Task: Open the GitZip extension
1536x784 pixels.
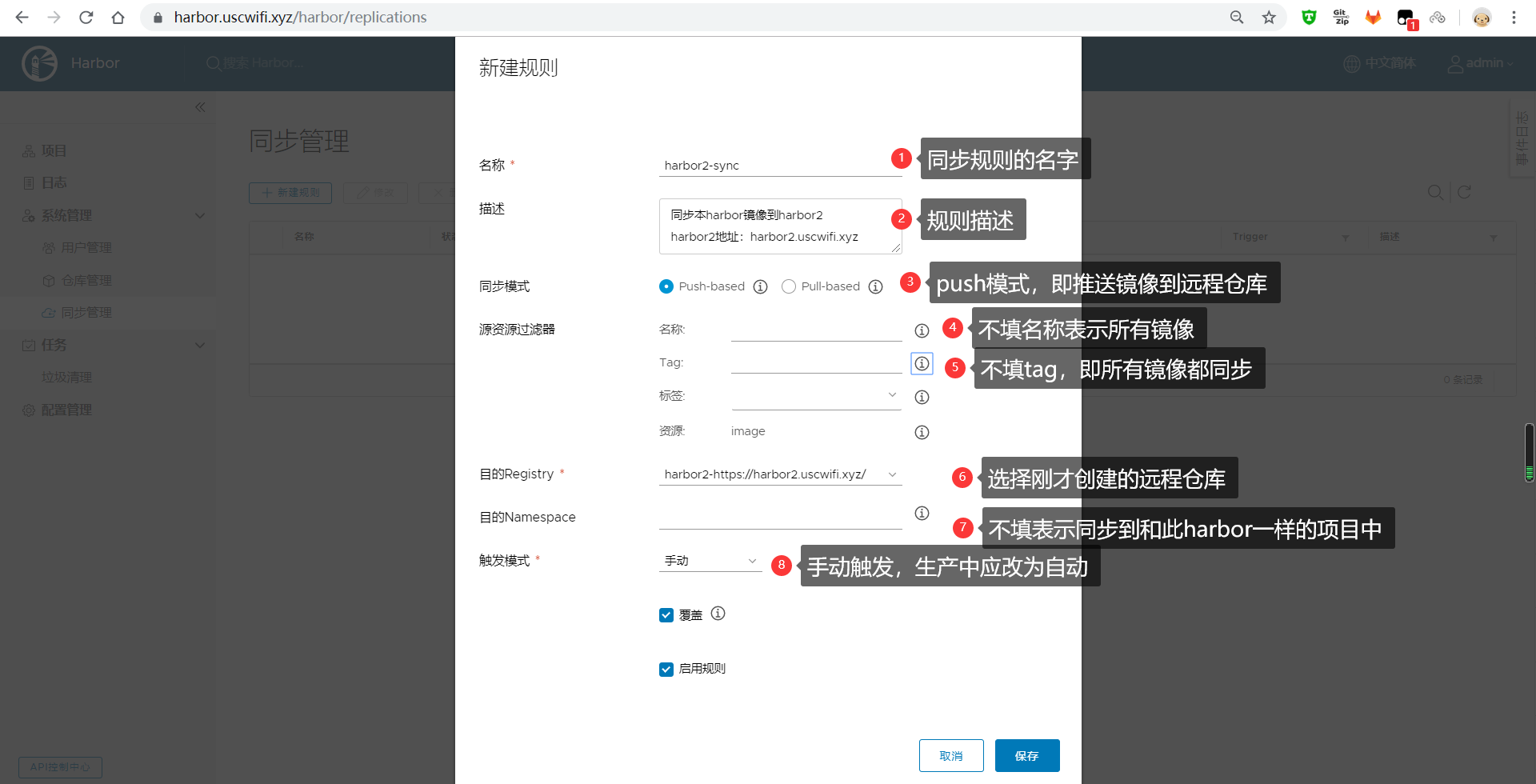Action: (1341, 17)
